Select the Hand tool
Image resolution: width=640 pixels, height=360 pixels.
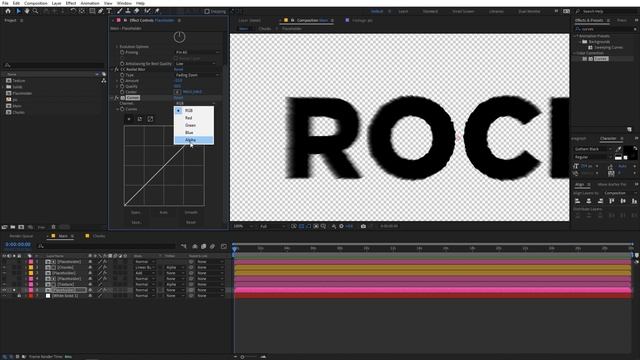point(27,11)
